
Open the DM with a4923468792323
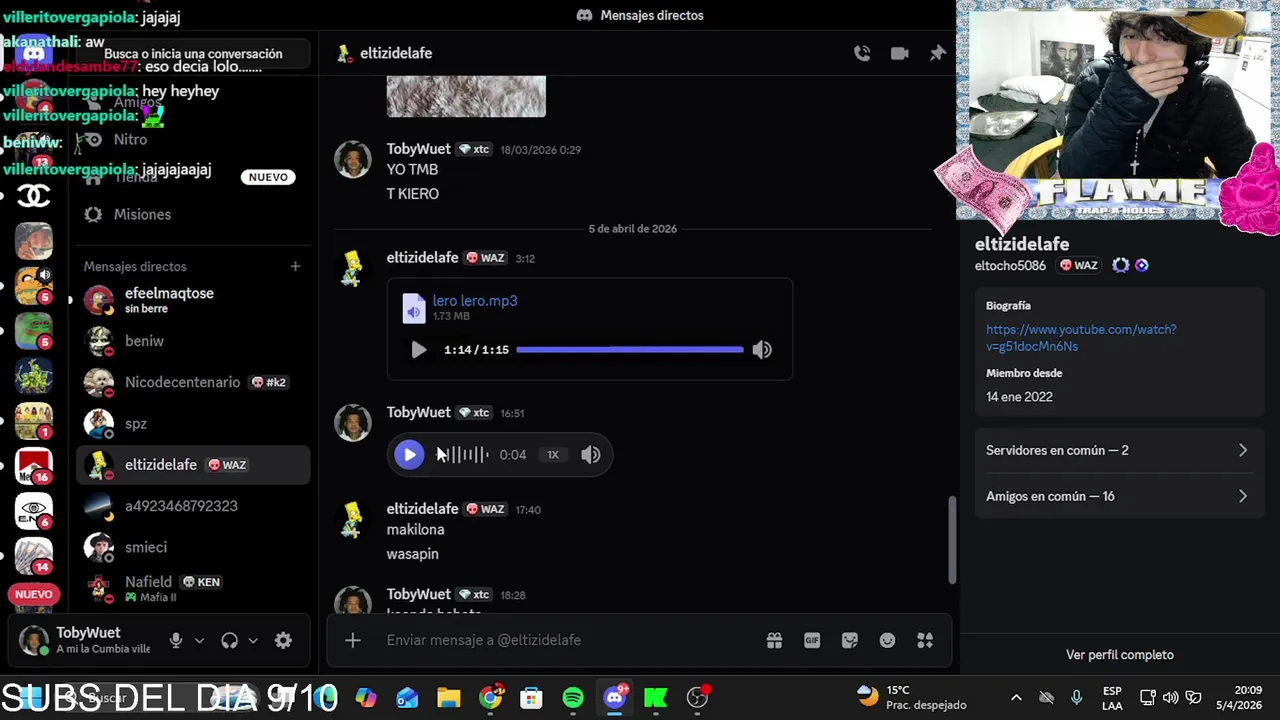[193, 506]
